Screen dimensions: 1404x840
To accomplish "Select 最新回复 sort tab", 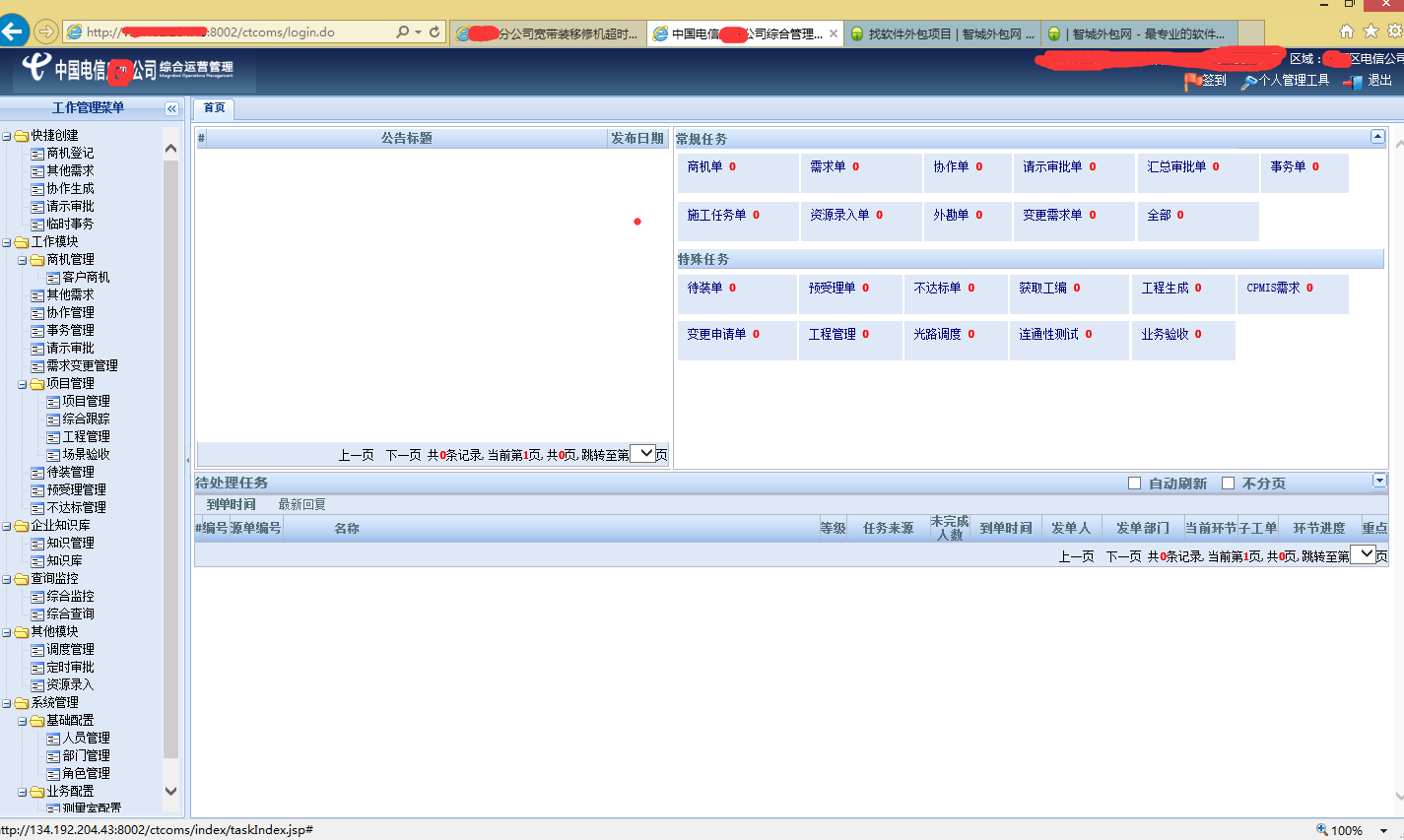I will pos(301,504).
